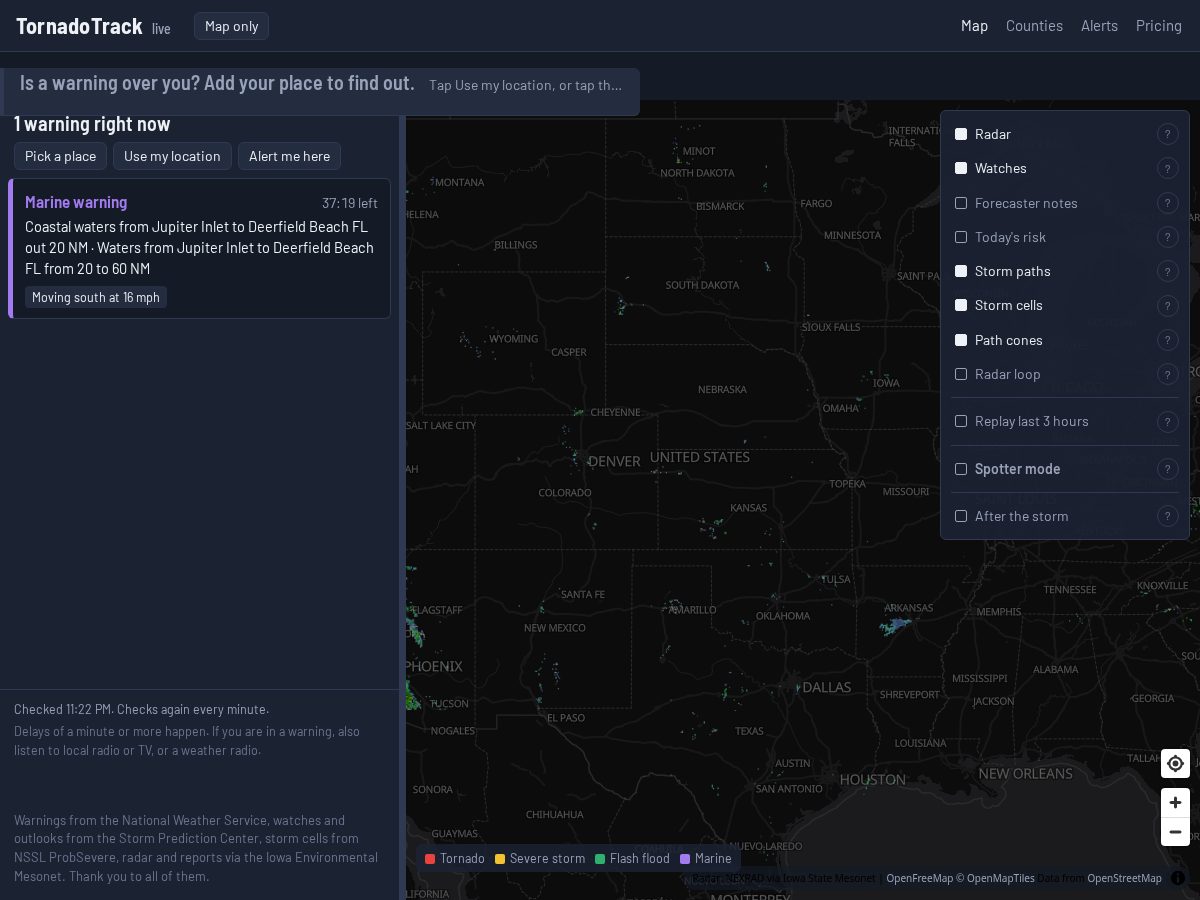This screenshot has height=900, width=1200.
Task: Open the Counties page
Action: tap(1034, 26)
